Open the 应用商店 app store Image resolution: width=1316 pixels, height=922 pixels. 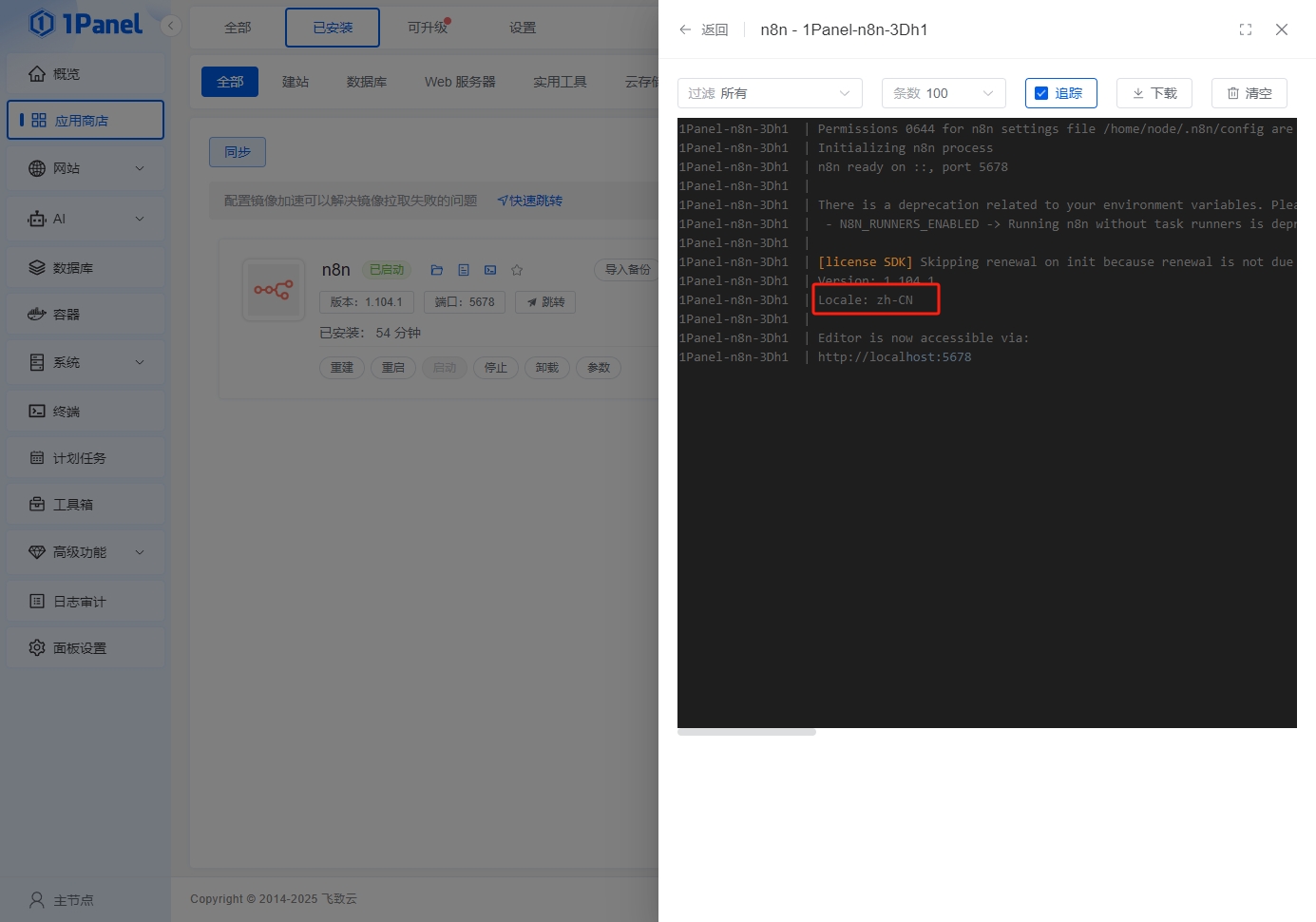[86, 120]
